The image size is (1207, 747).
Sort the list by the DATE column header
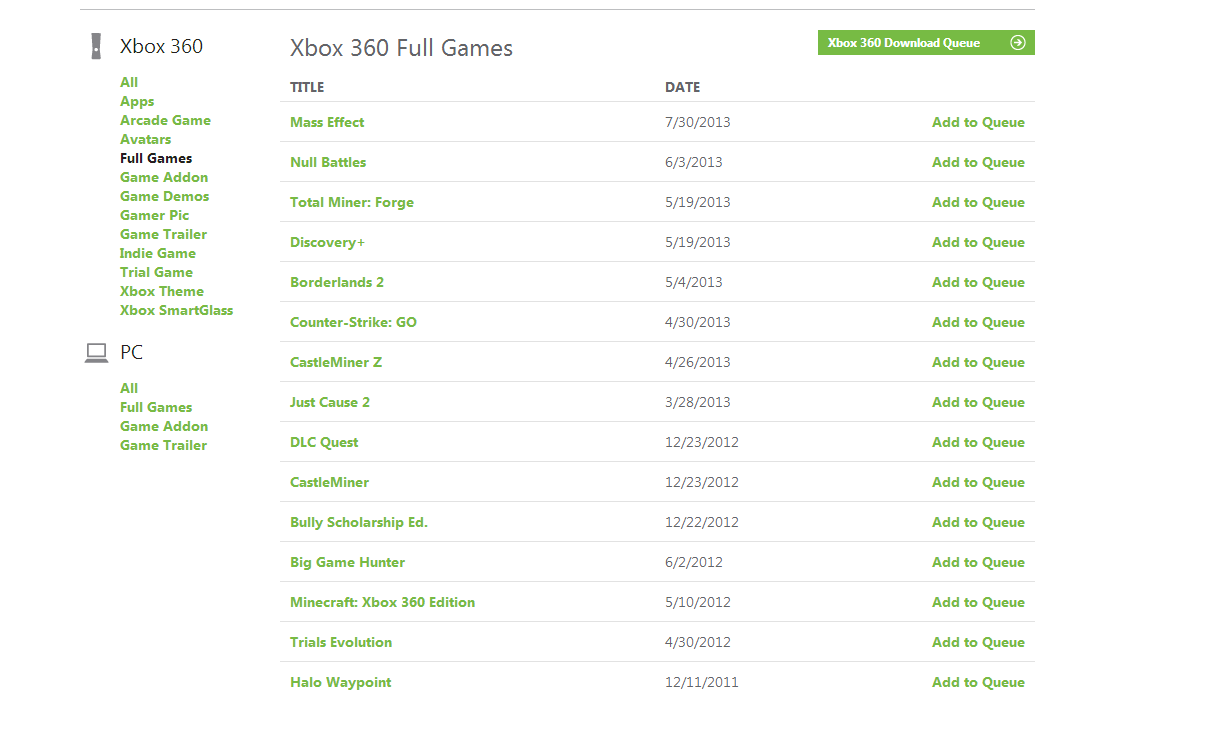click(x=682, y=87)
